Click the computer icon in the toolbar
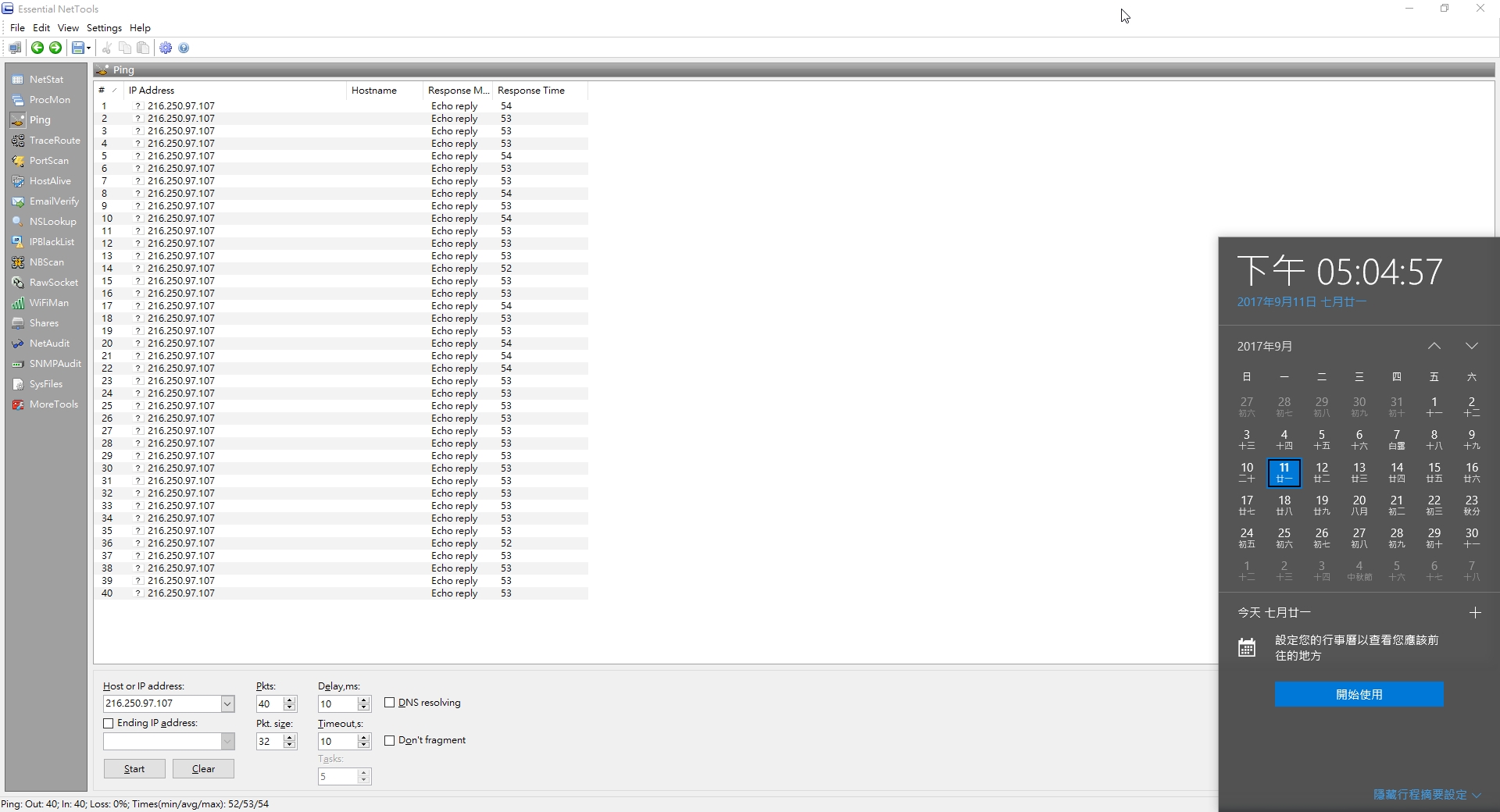The height and width of the screenshot is (812, 1500). [15, 48]
